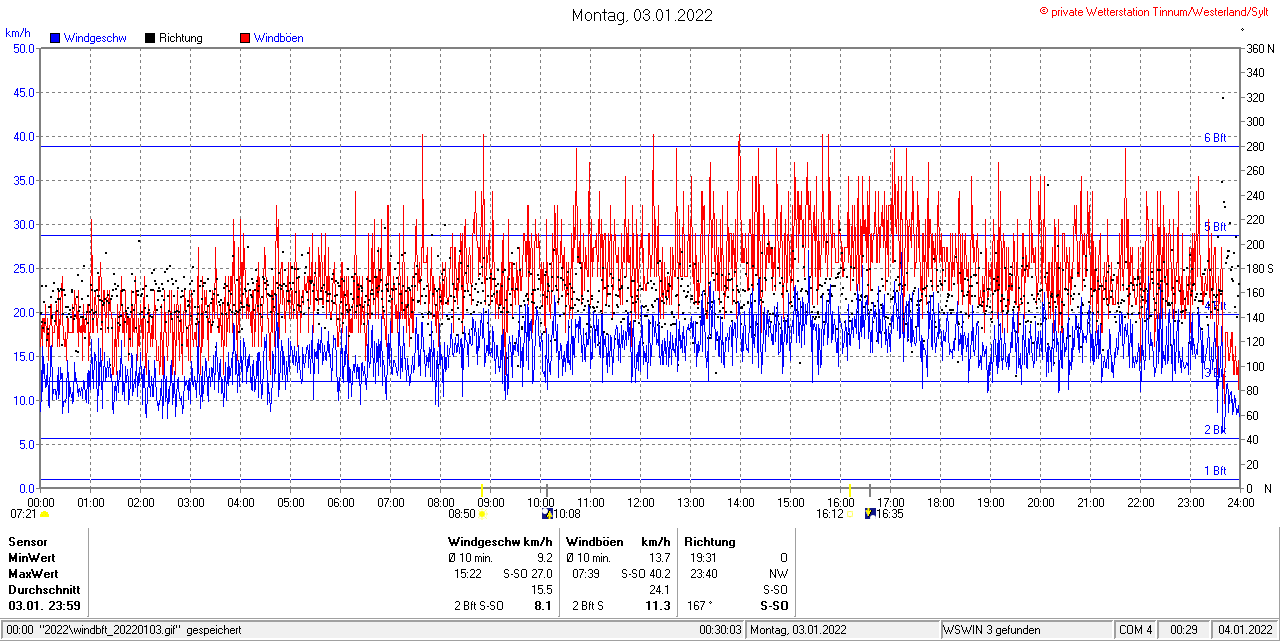Click the Windgeschw legend label
Screen dimensions: 1280x641
[x=95, y=38]
